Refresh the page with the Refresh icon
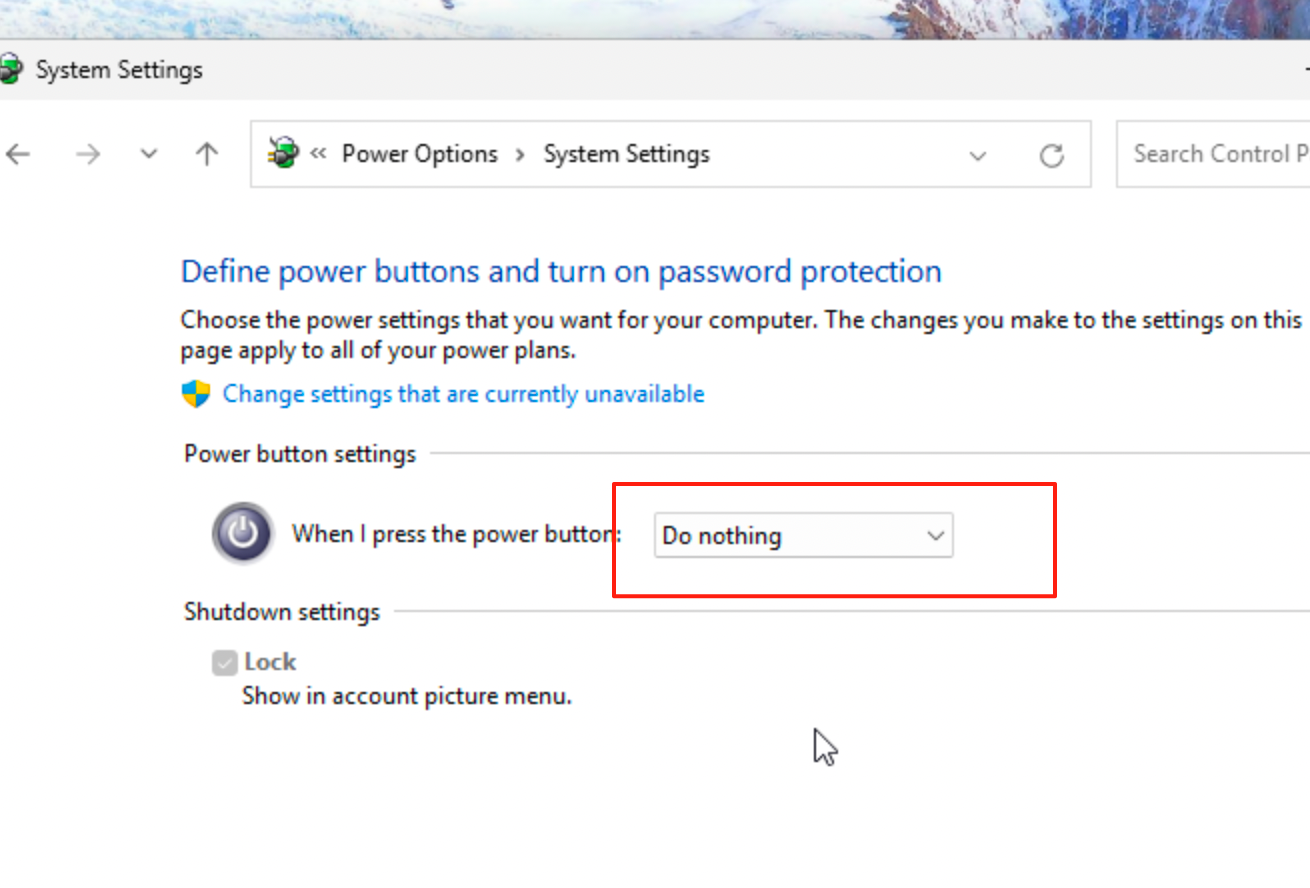The image size is (1310, 888). click(1051, 155)
